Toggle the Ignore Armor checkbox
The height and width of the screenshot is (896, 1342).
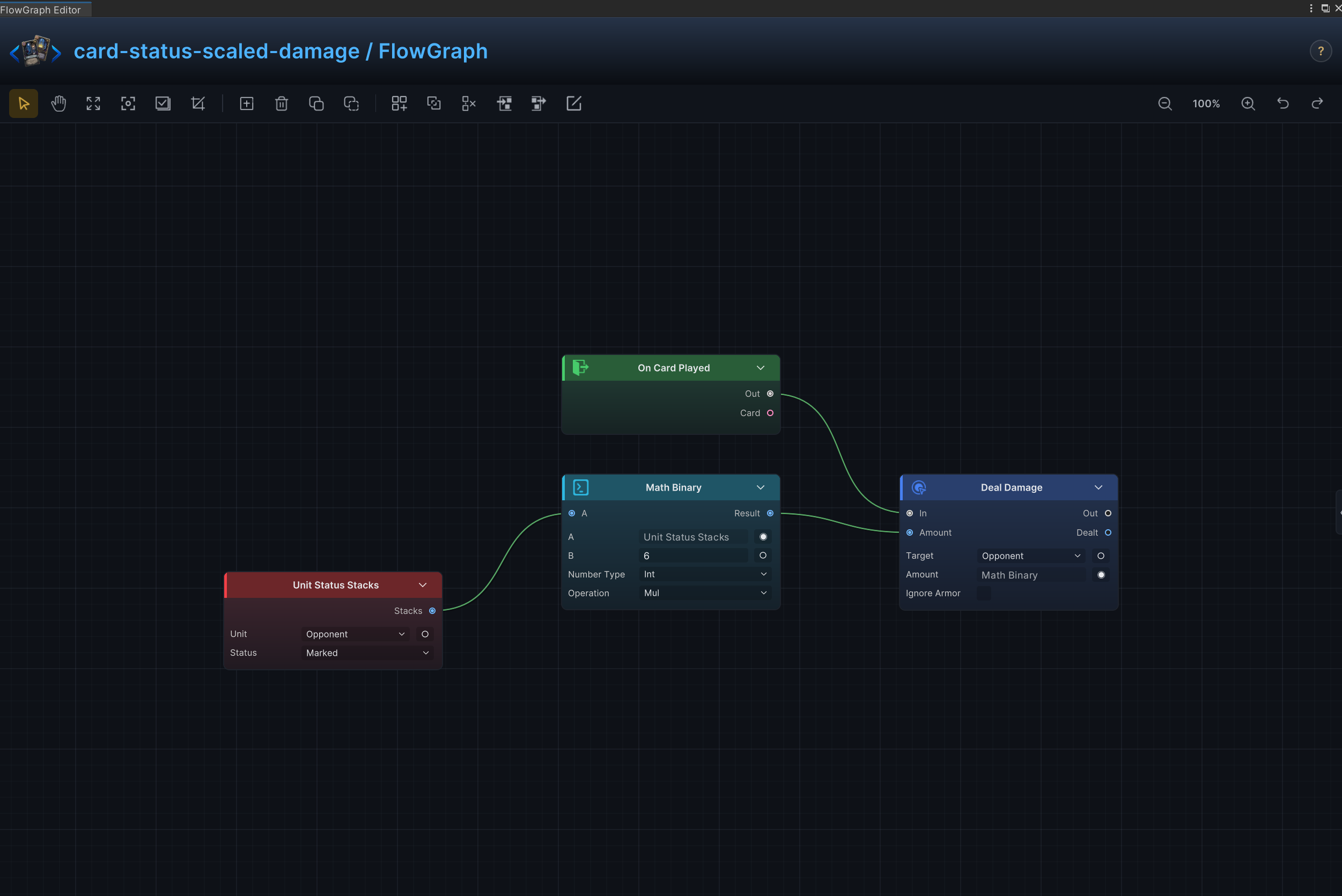(984, 593)
